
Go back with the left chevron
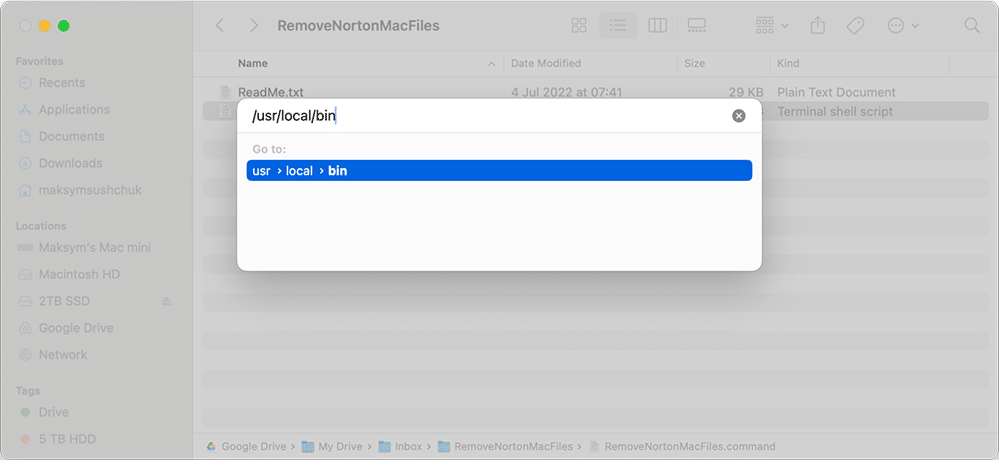point(220,25)
